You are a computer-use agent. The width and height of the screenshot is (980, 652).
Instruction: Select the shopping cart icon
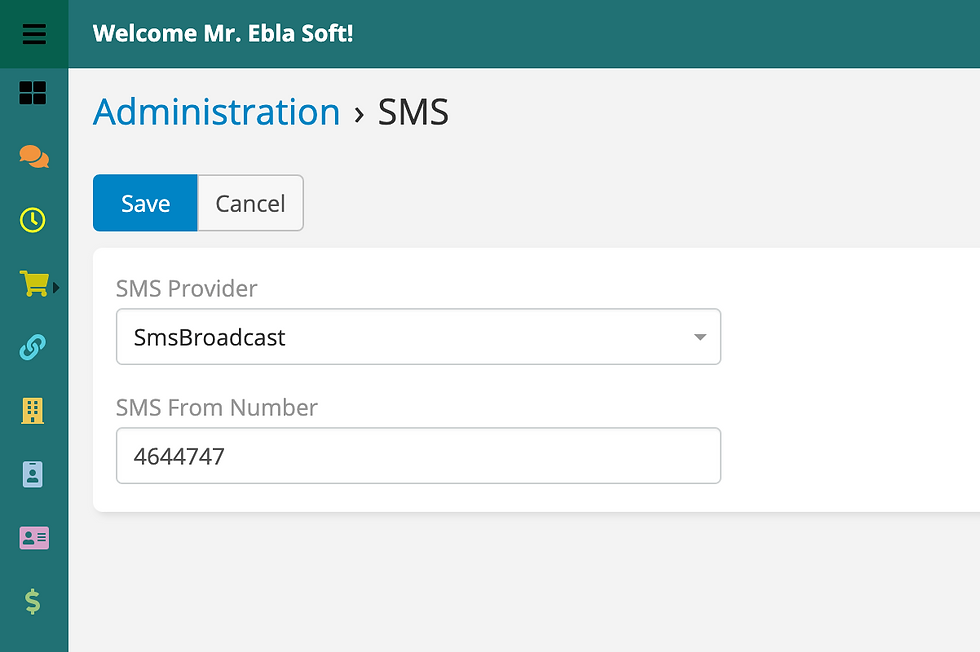(x=33, y=283)
